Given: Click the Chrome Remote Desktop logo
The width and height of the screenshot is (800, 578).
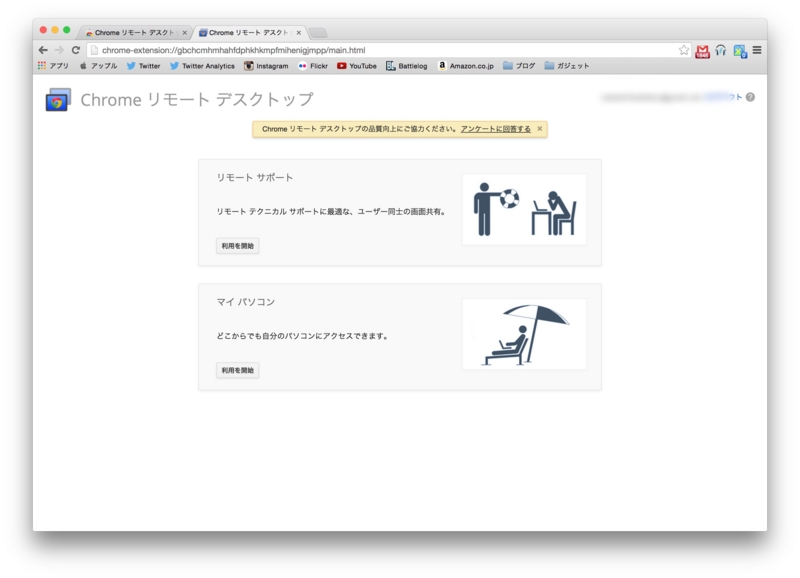Looking at the screenshot, I should coord(55,100).
